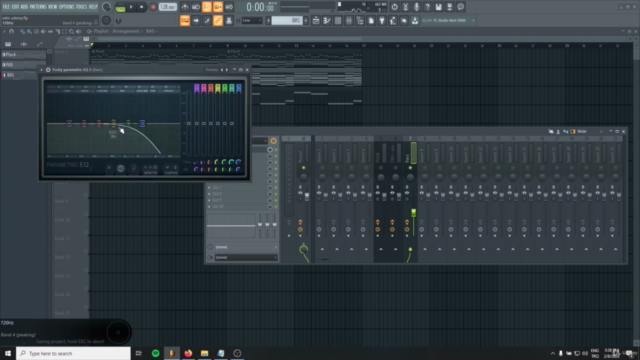The image size is (640, 360).
Task: Open the piano roll view icon
Action: [x=327, y=20]
